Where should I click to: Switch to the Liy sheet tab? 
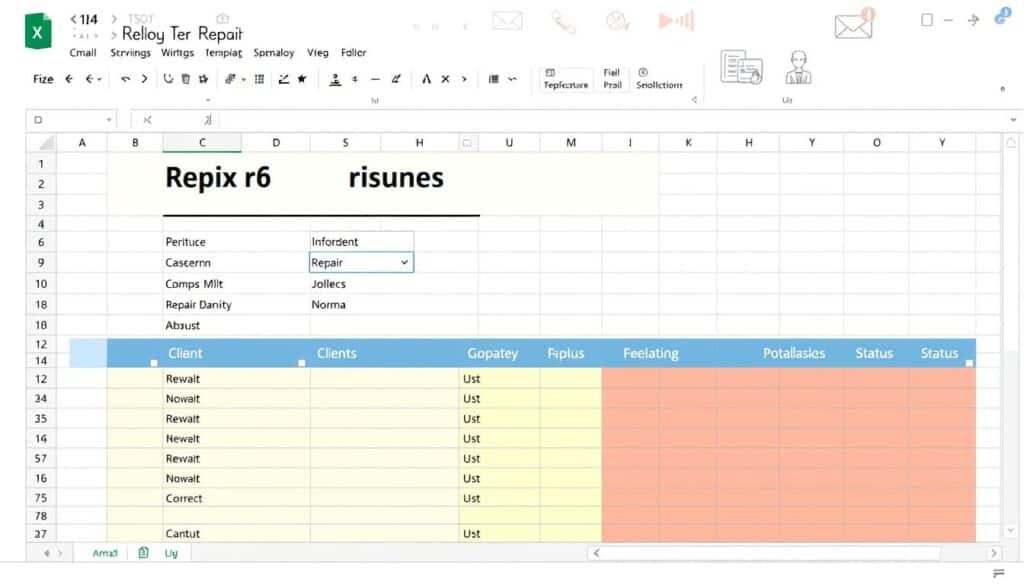pos(171,553)
